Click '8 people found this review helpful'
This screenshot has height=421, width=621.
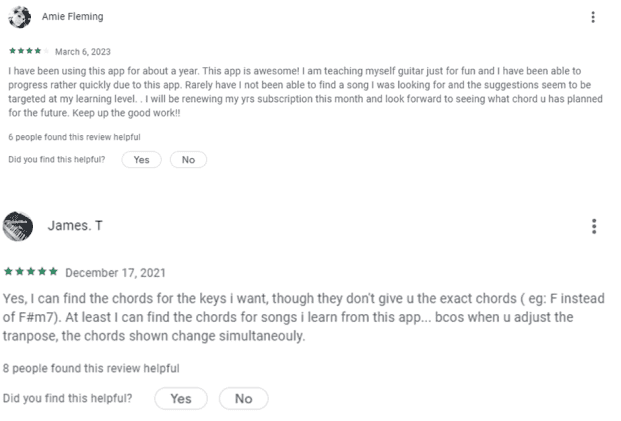(91, 368)
